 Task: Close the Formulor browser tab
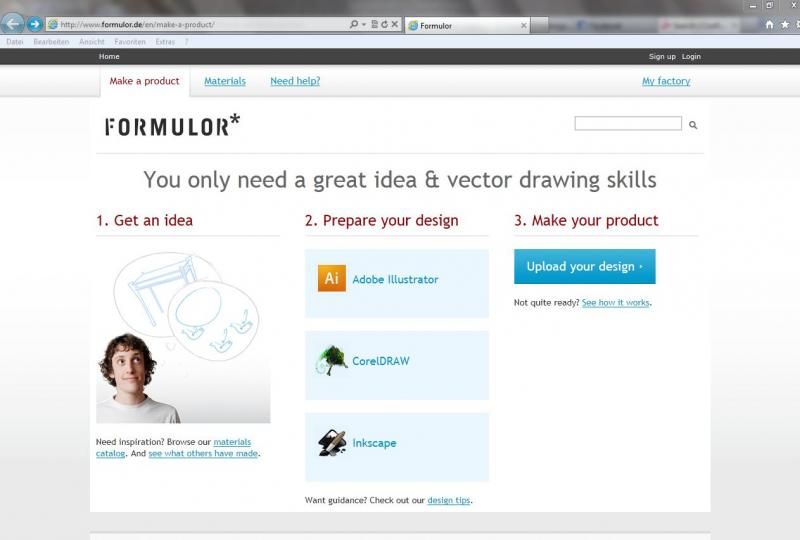523,26
